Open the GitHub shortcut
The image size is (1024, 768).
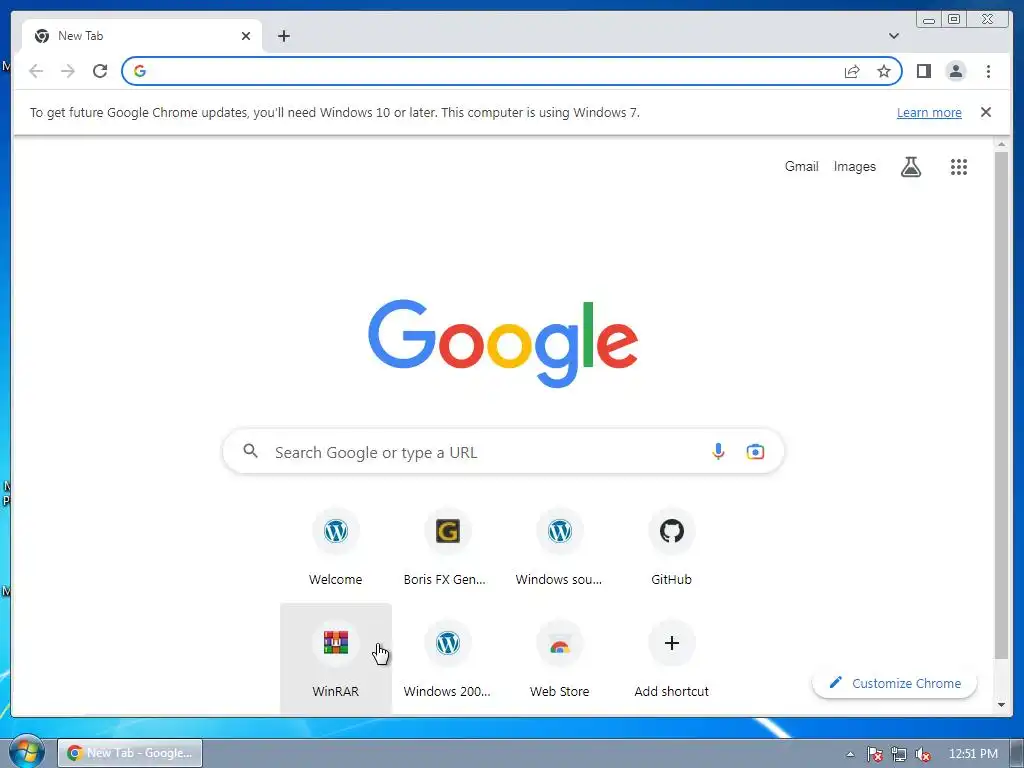(671, 547)
